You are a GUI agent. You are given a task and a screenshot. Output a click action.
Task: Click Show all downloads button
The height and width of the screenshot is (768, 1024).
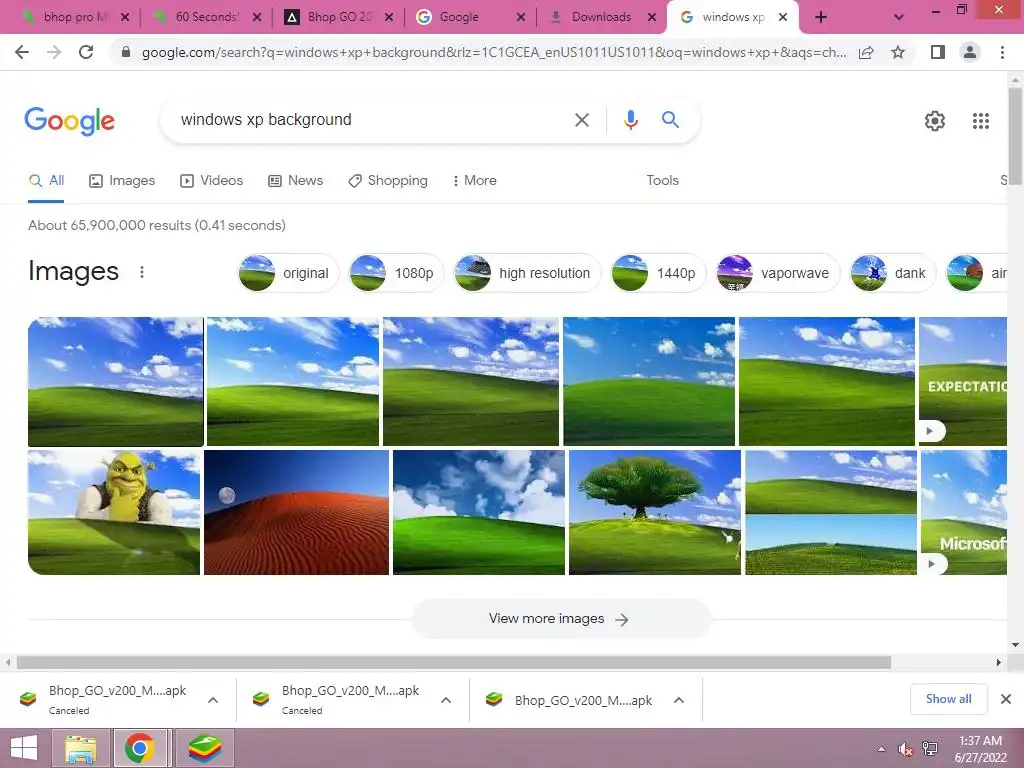[948, 699]
